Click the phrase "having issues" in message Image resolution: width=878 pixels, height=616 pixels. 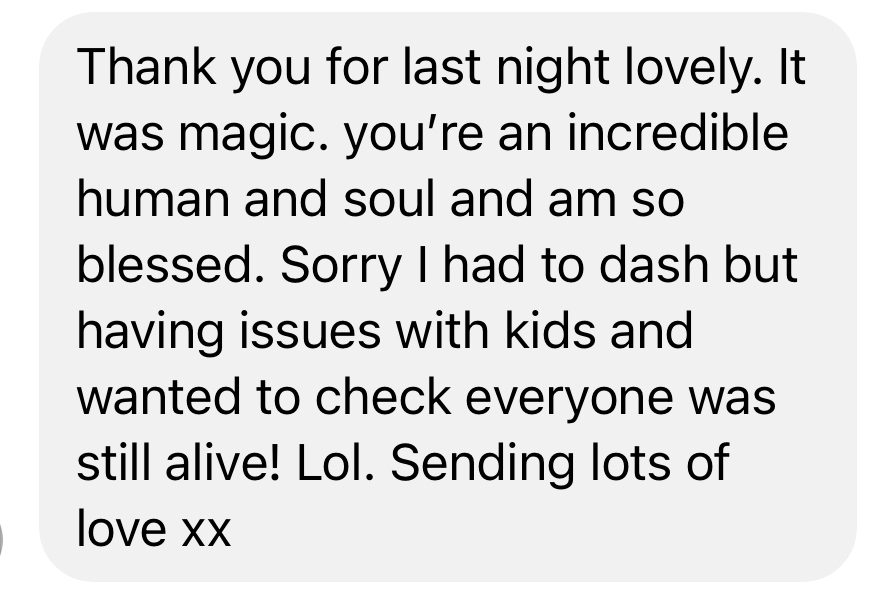(229, 332)
